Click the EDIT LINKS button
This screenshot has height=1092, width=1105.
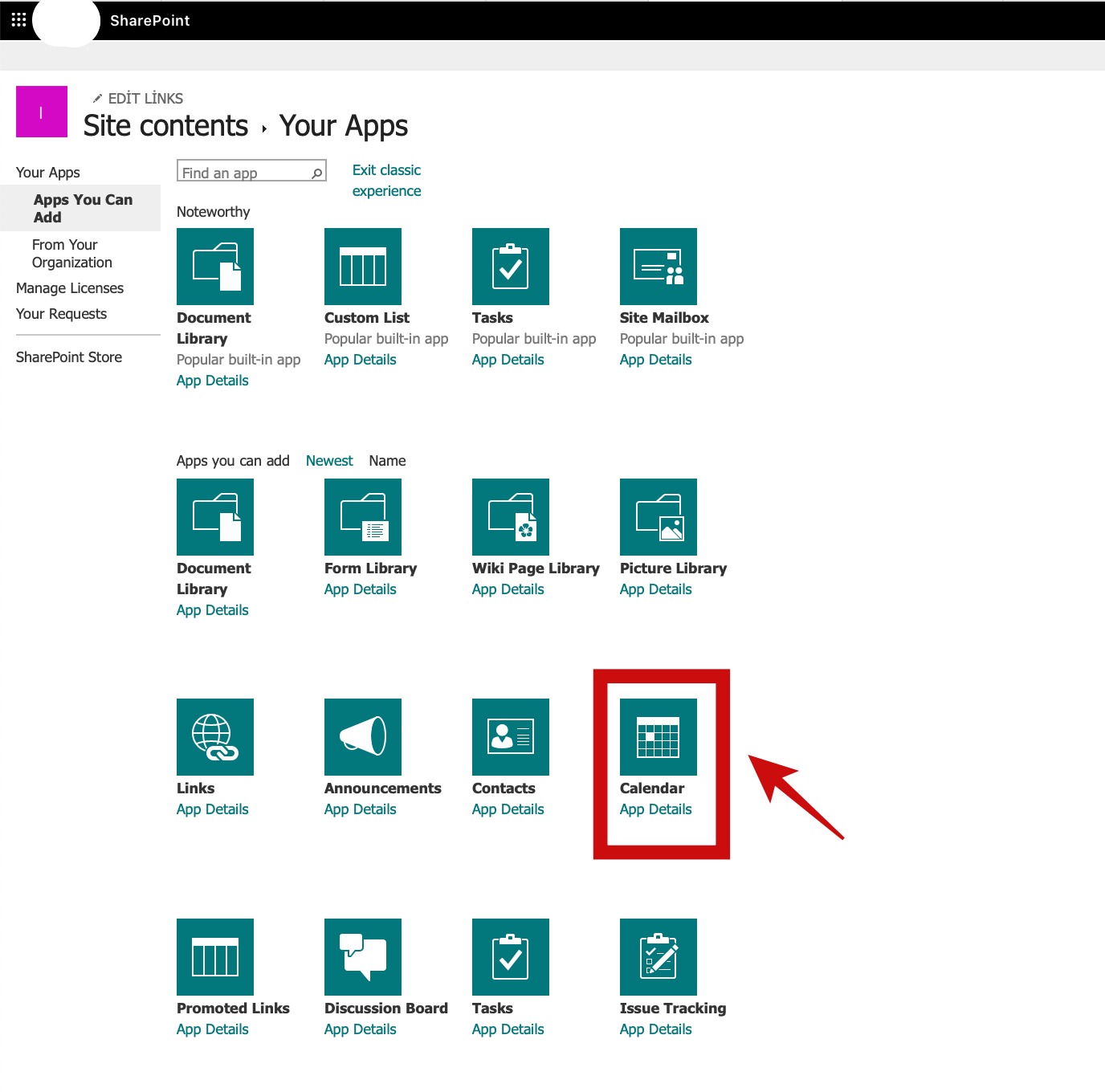click(138, 98)
